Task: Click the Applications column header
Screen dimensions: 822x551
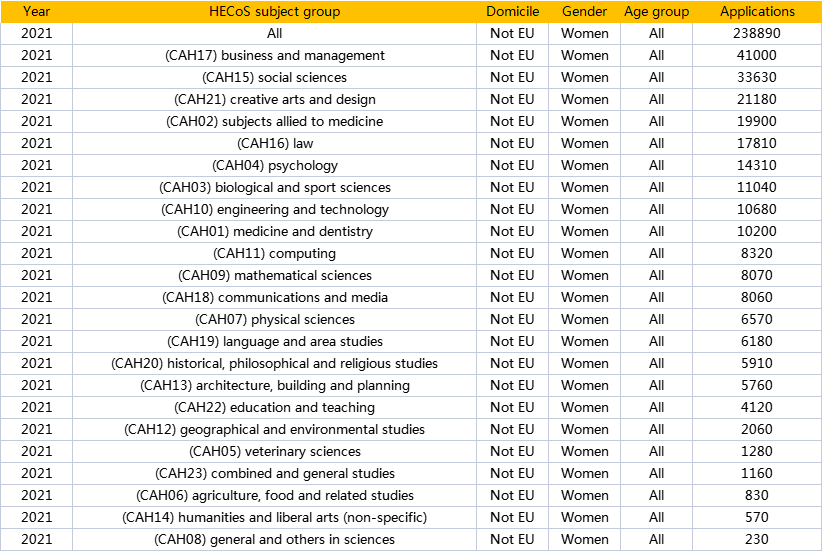Action: [757, 12]
